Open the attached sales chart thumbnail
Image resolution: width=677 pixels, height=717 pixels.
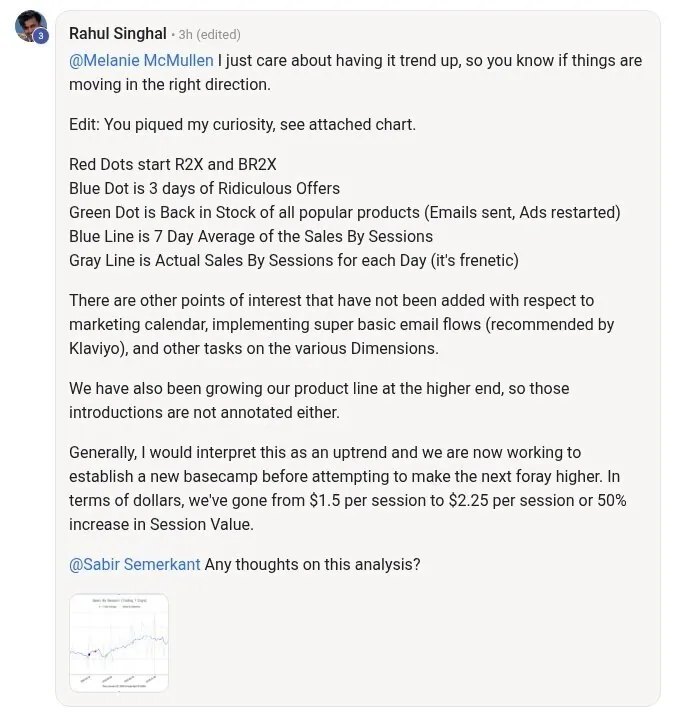click(119, 642)
